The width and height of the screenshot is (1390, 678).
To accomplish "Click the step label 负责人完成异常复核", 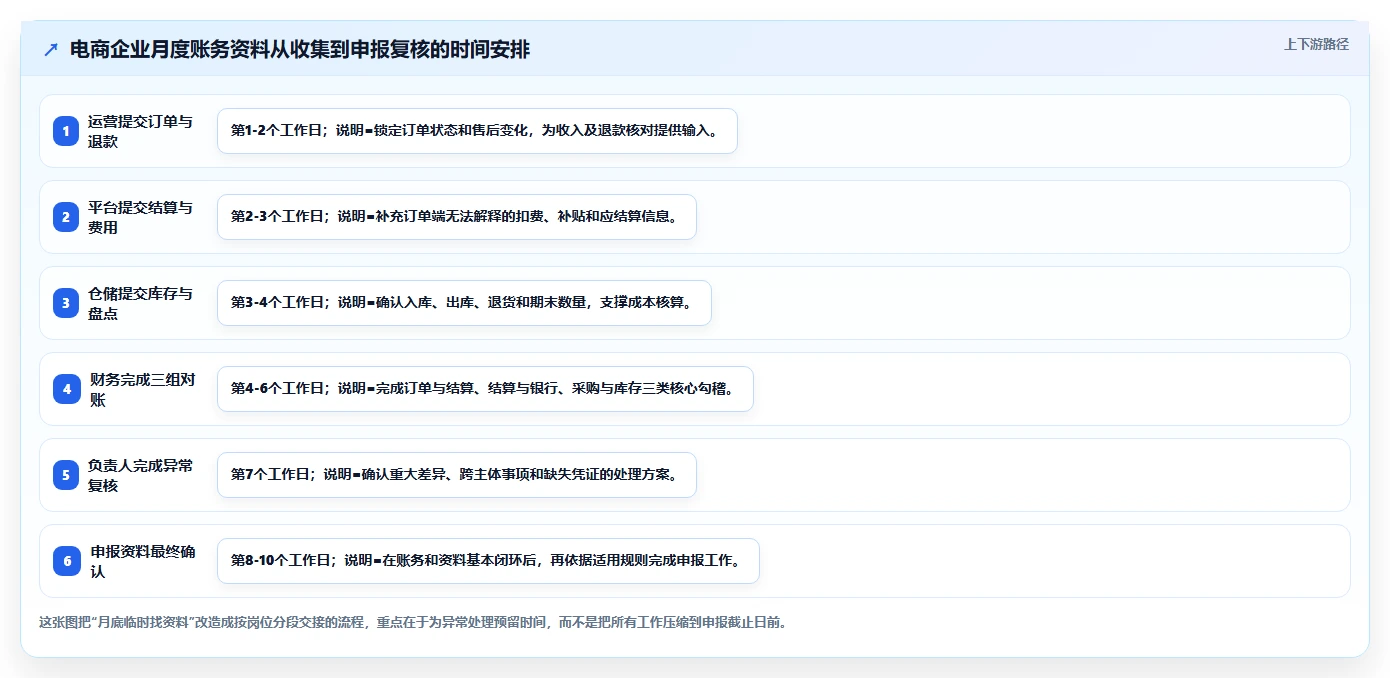I will [140, 475].
